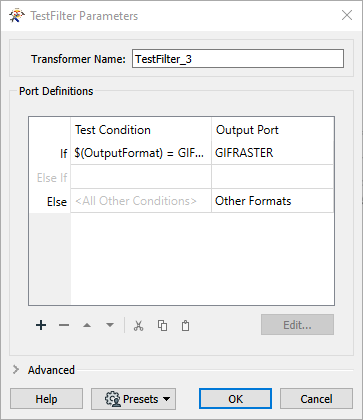The image size is (363, 420).
Task: Select the GIFRASTER output port cell
Action: [272, 153]
